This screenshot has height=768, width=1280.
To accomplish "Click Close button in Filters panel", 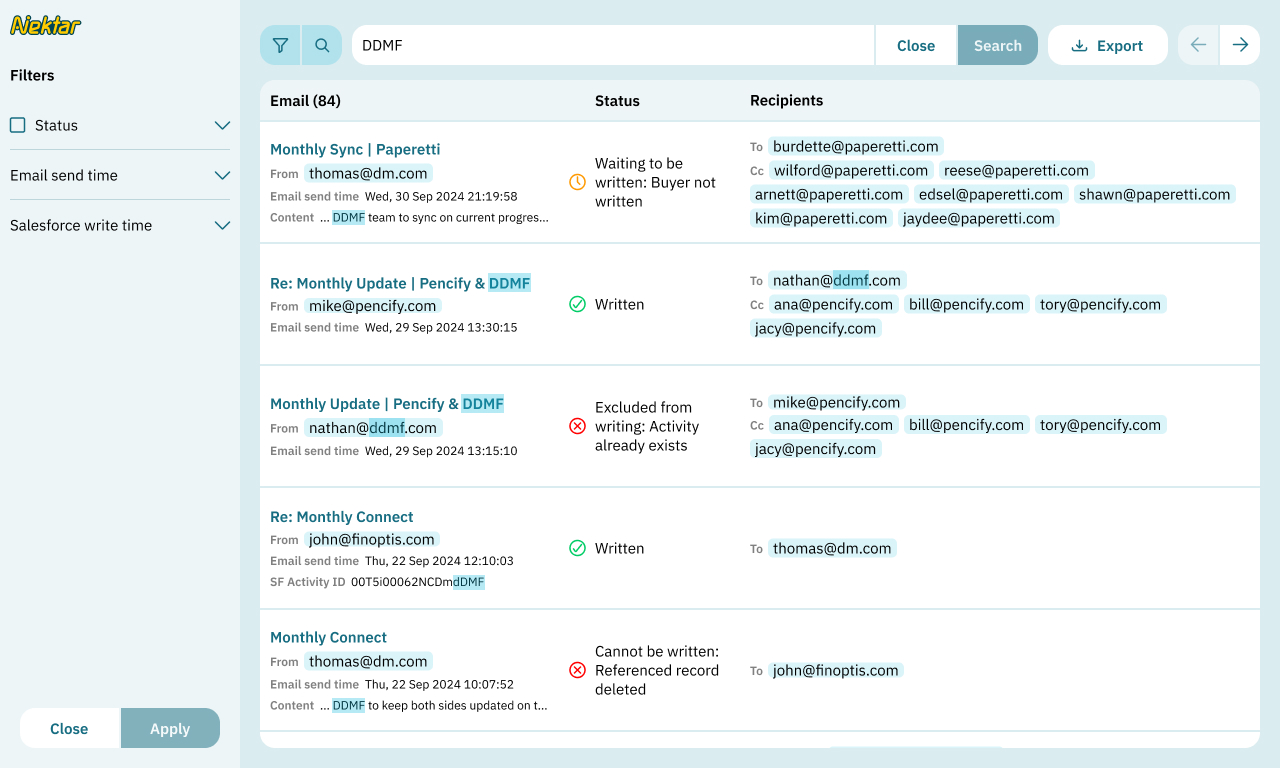I will [70, 728].
